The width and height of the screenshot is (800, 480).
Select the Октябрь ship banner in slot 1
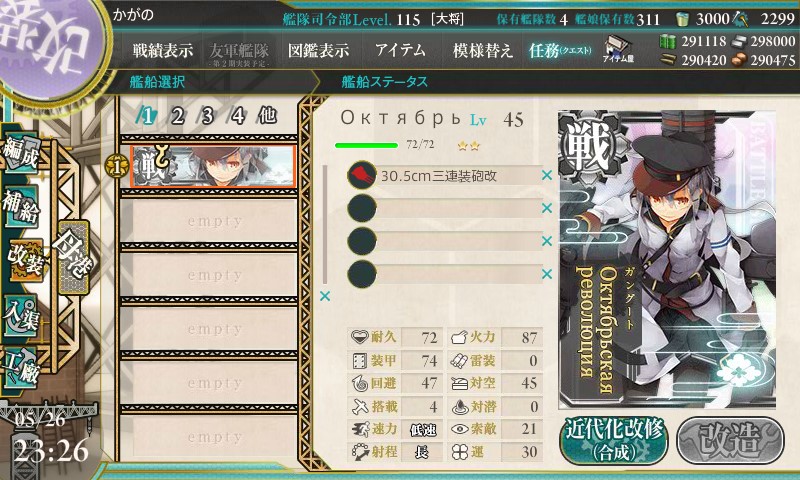tap(213, 166)
